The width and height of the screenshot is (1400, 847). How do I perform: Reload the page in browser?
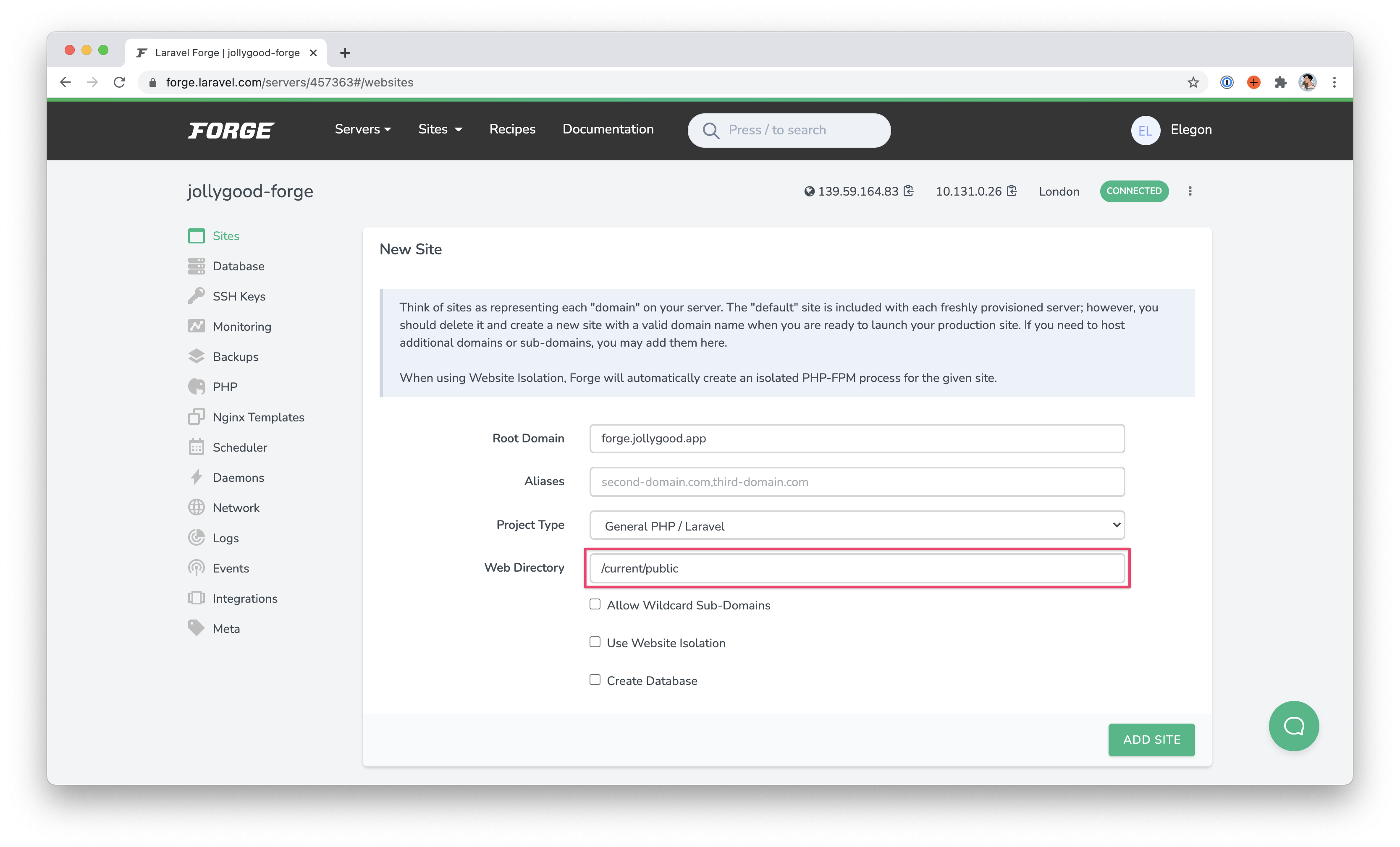coord(119,82)
